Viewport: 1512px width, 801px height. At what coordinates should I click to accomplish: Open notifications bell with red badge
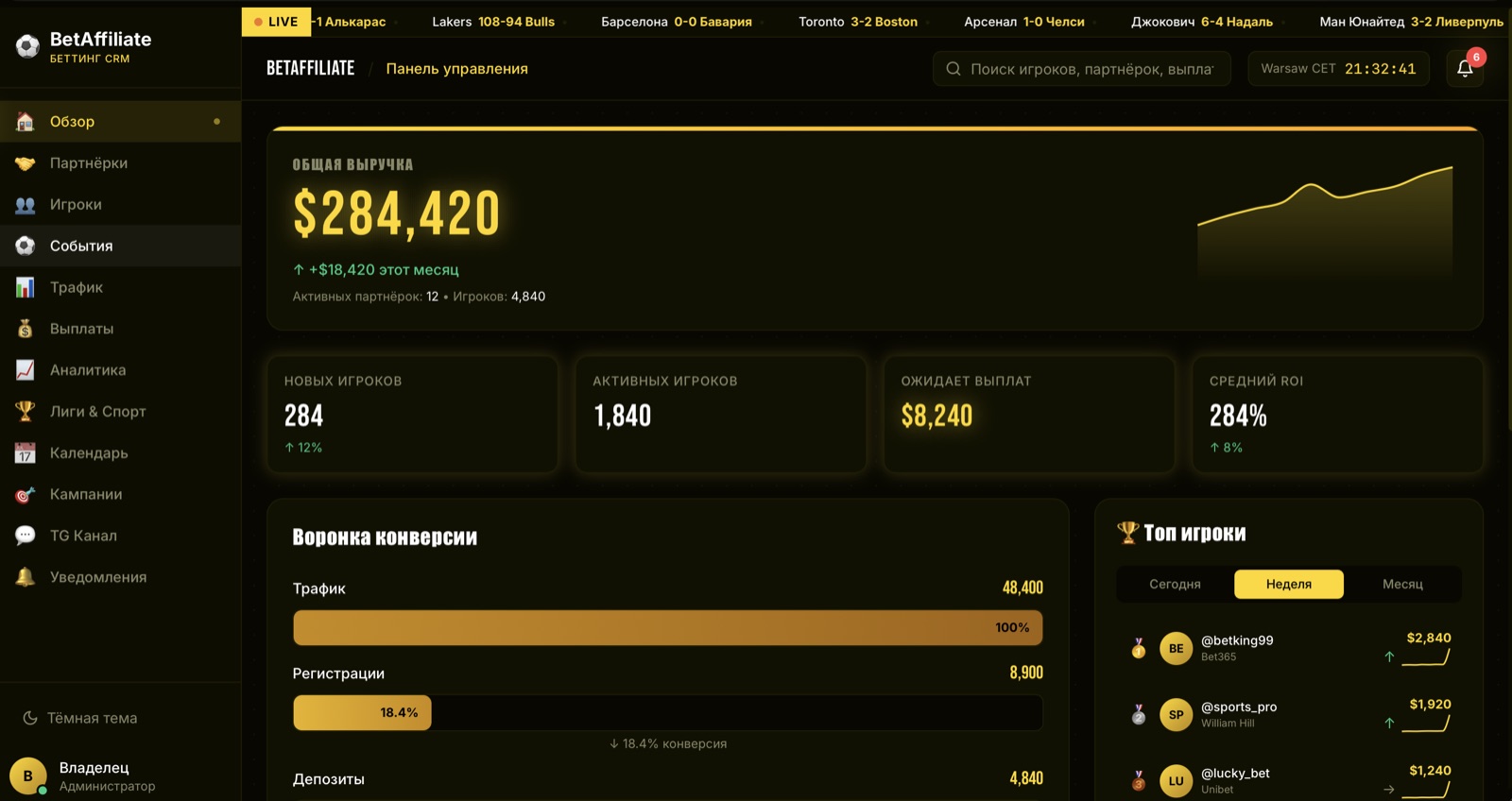[1465, 68]
